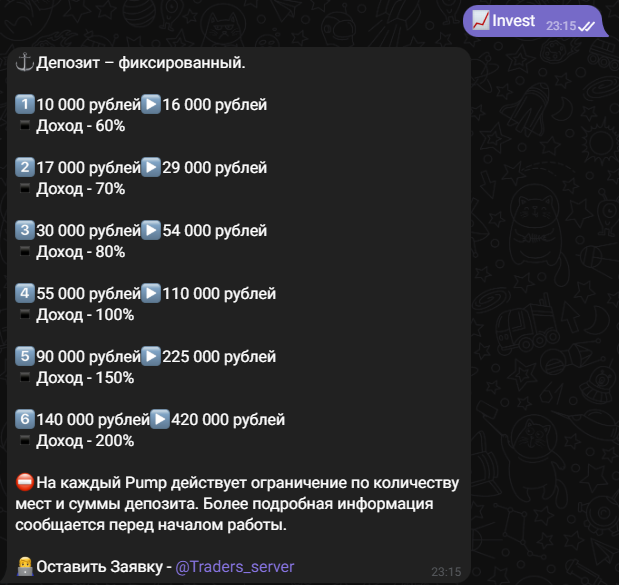The image size is (619, 585).
Task: Open the @Traders_server mention link
Action: pos(235,567)
